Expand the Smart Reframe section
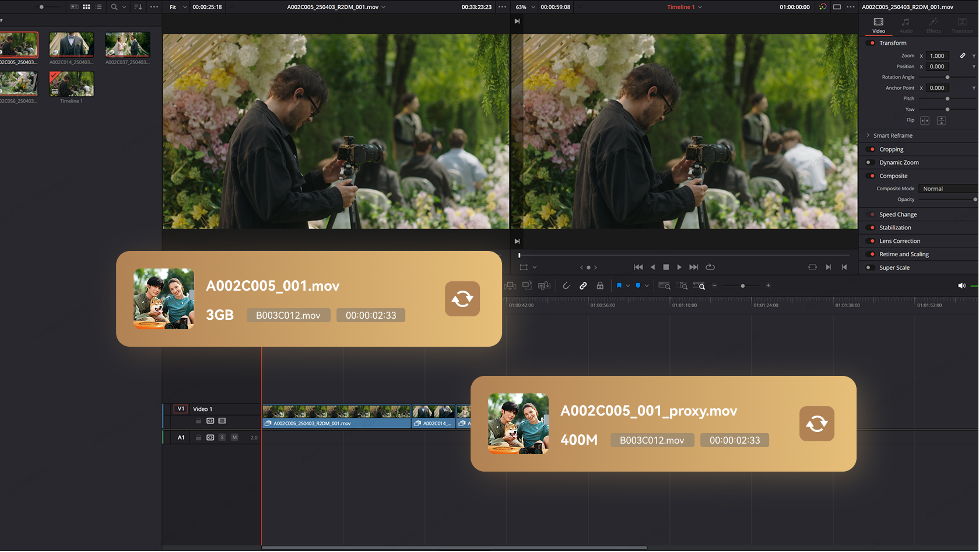Viewport: 980px width, 552px height. [867, 135]
